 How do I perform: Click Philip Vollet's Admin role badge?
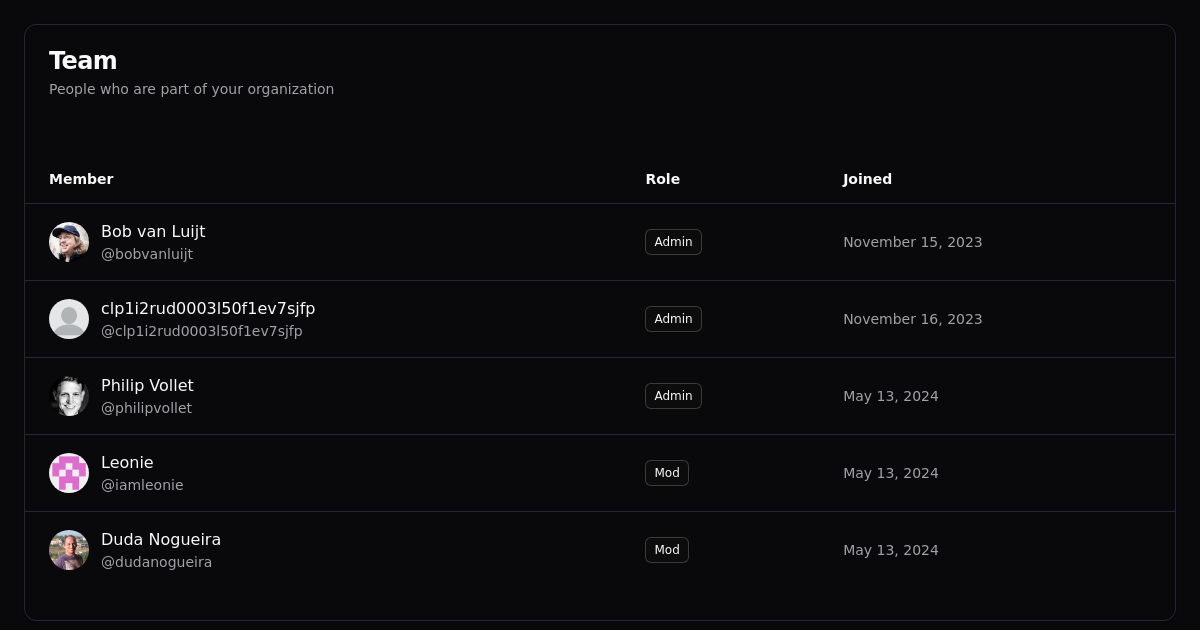point(673,396)
